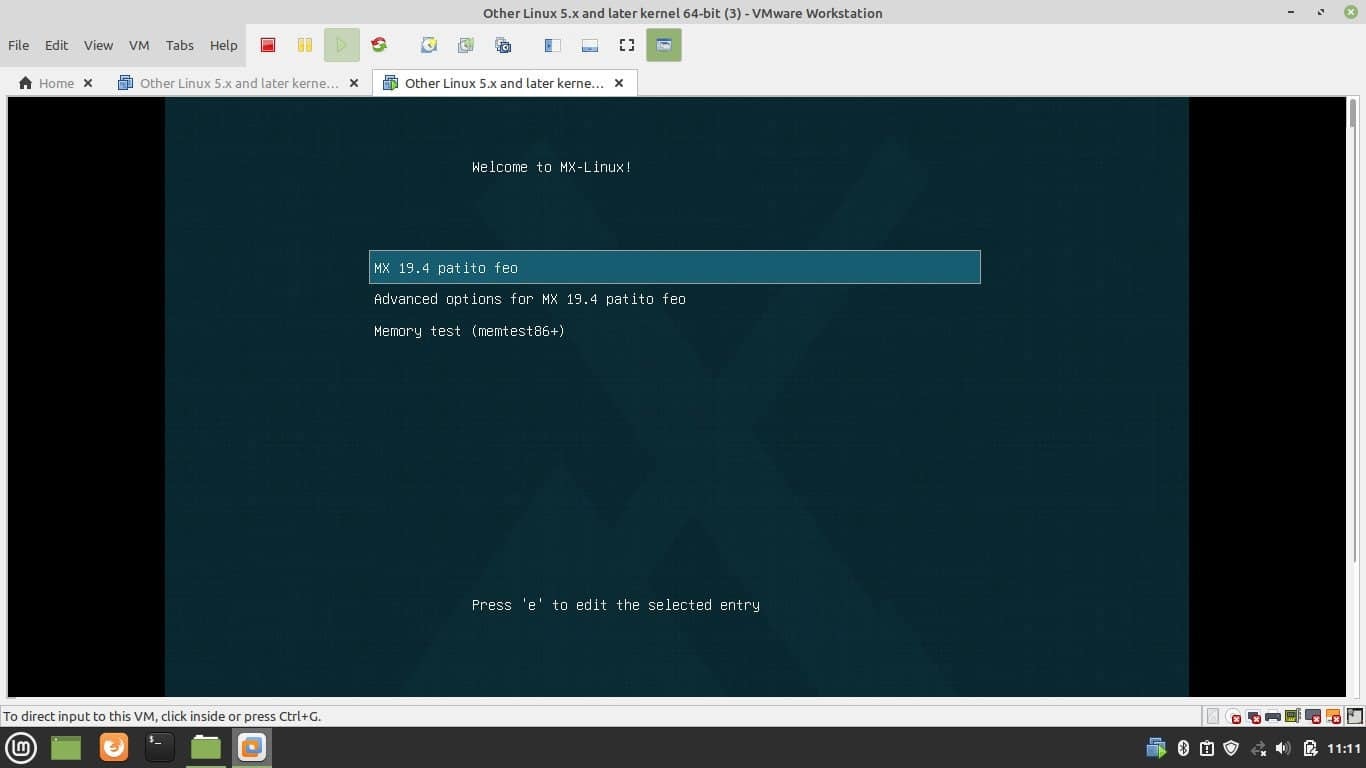Open the View menu

pyautogui.click(x=98, y=45)
